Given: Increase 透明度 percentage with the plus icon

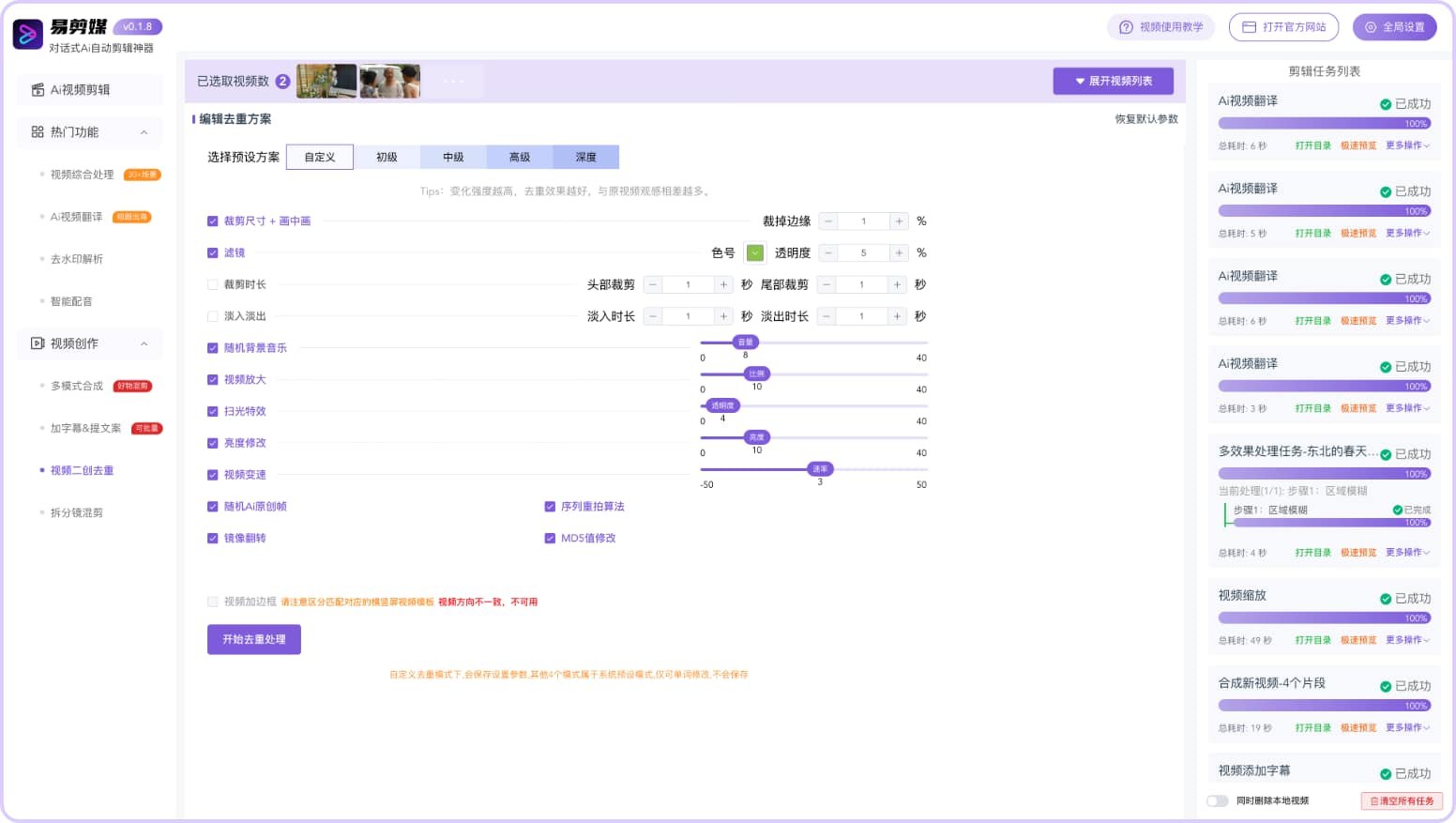Looking at the screenshot, I should (x=899, y=253).
